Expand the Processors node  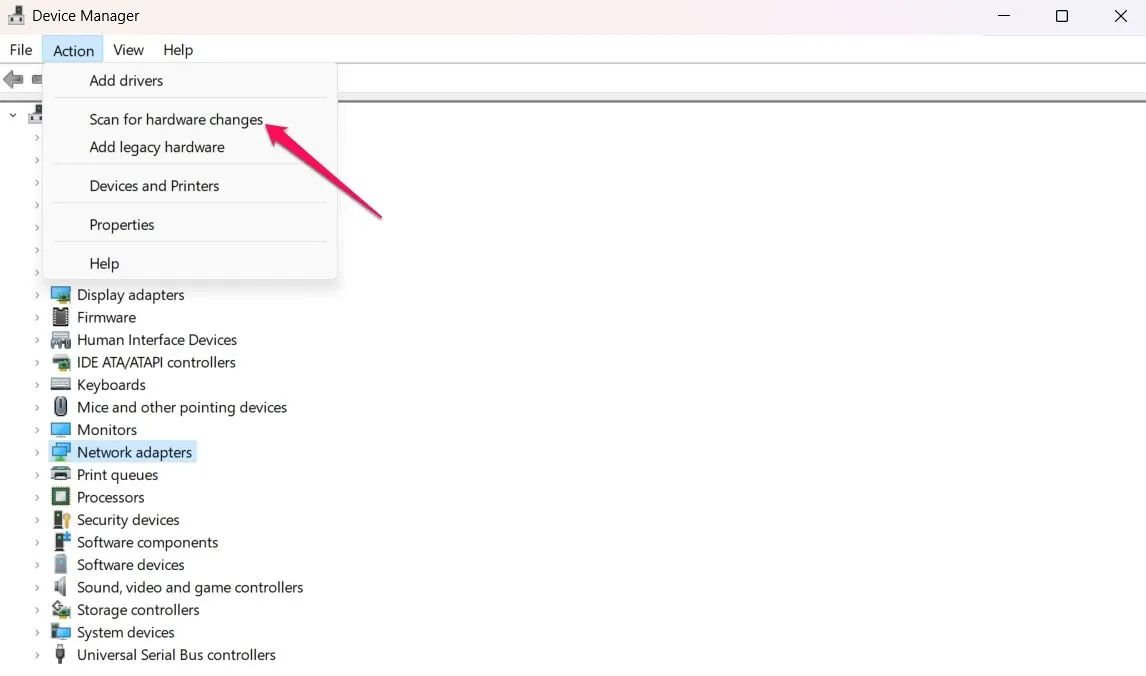[x=37, y=498]
